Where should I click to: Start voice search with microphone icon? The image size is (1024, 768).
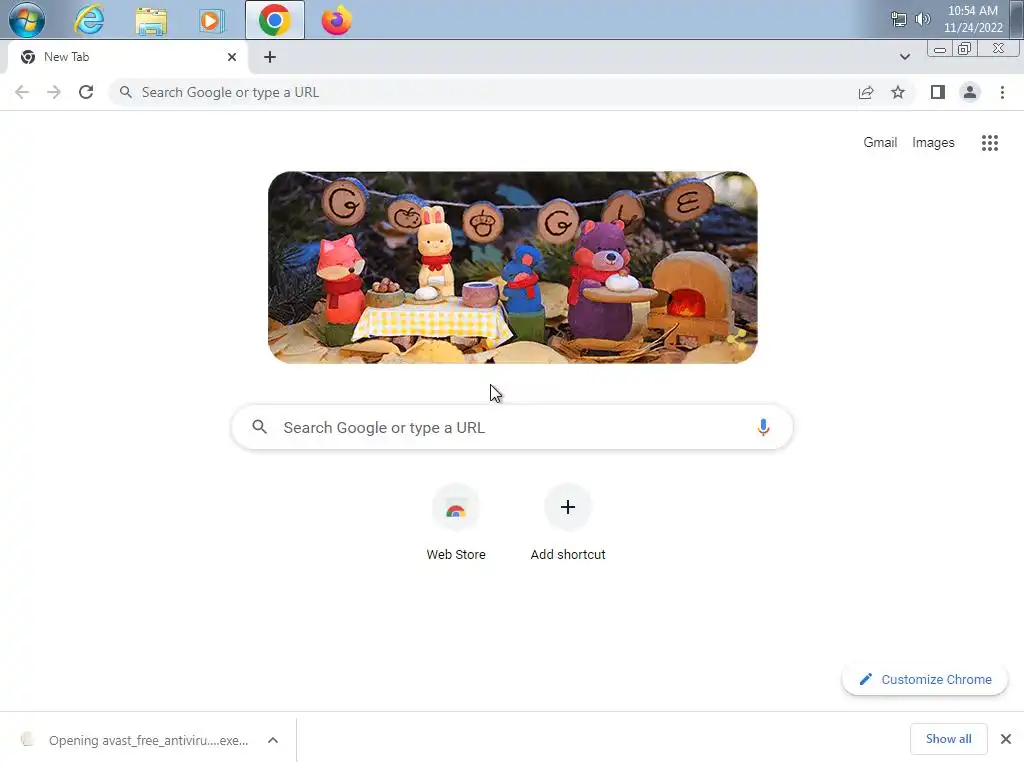click(763, 427)
